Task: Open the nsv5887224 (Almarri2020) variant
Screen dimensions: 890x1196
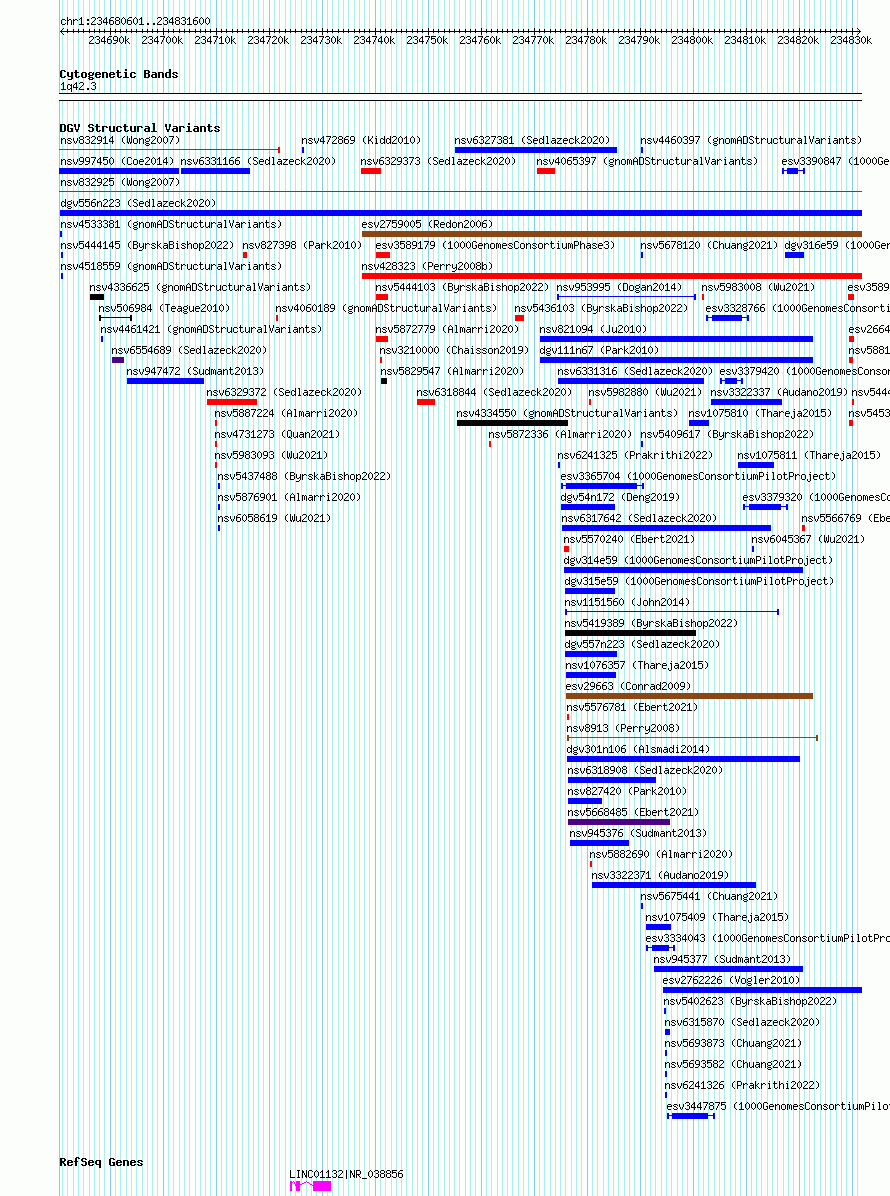Action: pyautogui.click(x=286, y=413)
